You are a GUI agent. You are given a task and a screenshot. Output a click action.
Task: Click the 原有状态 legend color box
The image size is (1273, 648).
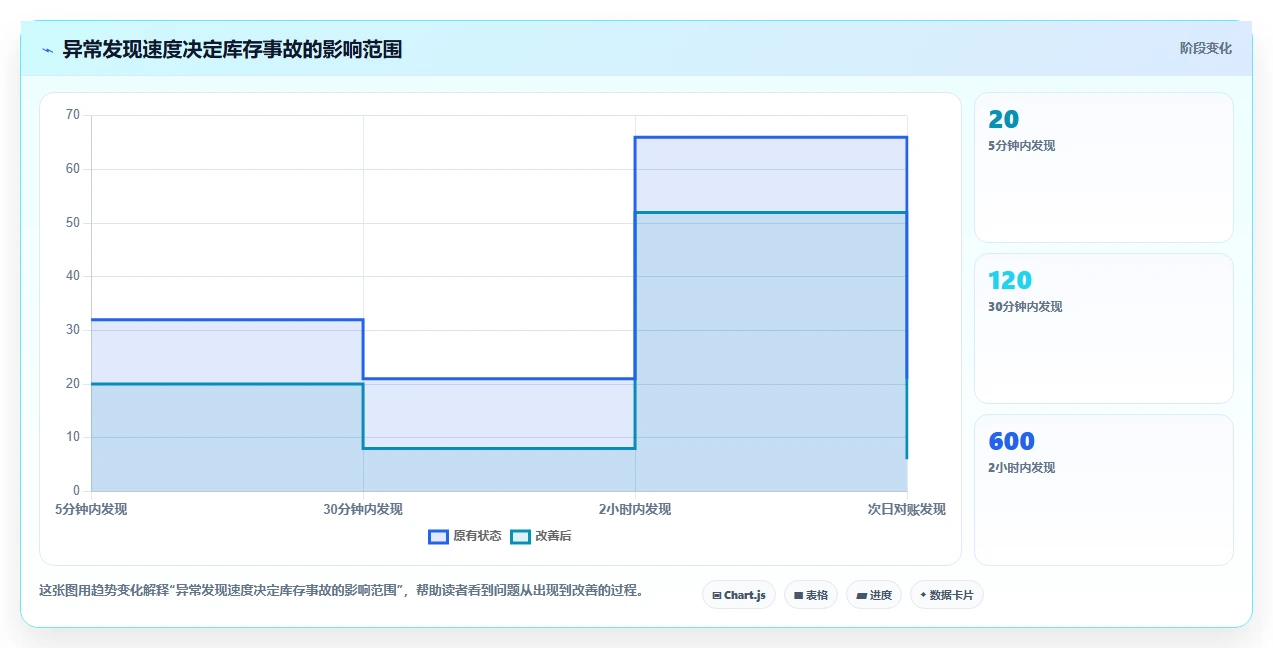coord(438,536)
